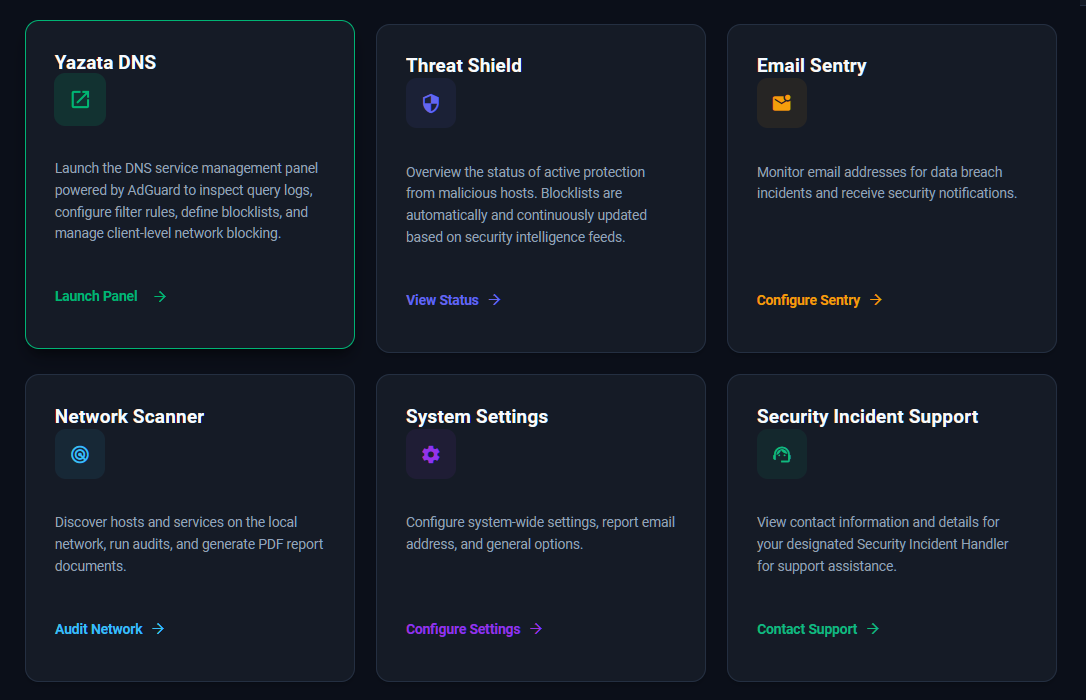Click the Yazata DNS external-link icon
Image resolution: width=1086 pixels, height=700 pixels.
80,100
